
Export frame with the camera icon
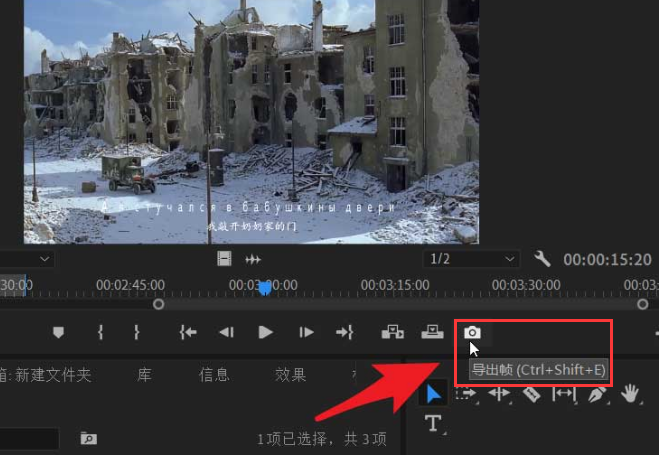472,332
